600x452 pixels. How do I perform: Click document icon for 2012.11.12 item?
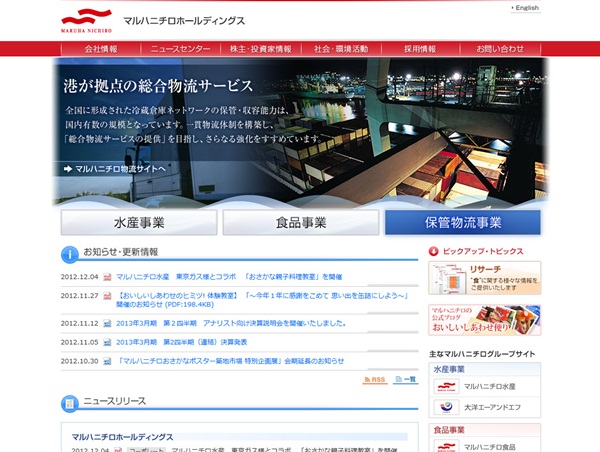pos(107,323)
